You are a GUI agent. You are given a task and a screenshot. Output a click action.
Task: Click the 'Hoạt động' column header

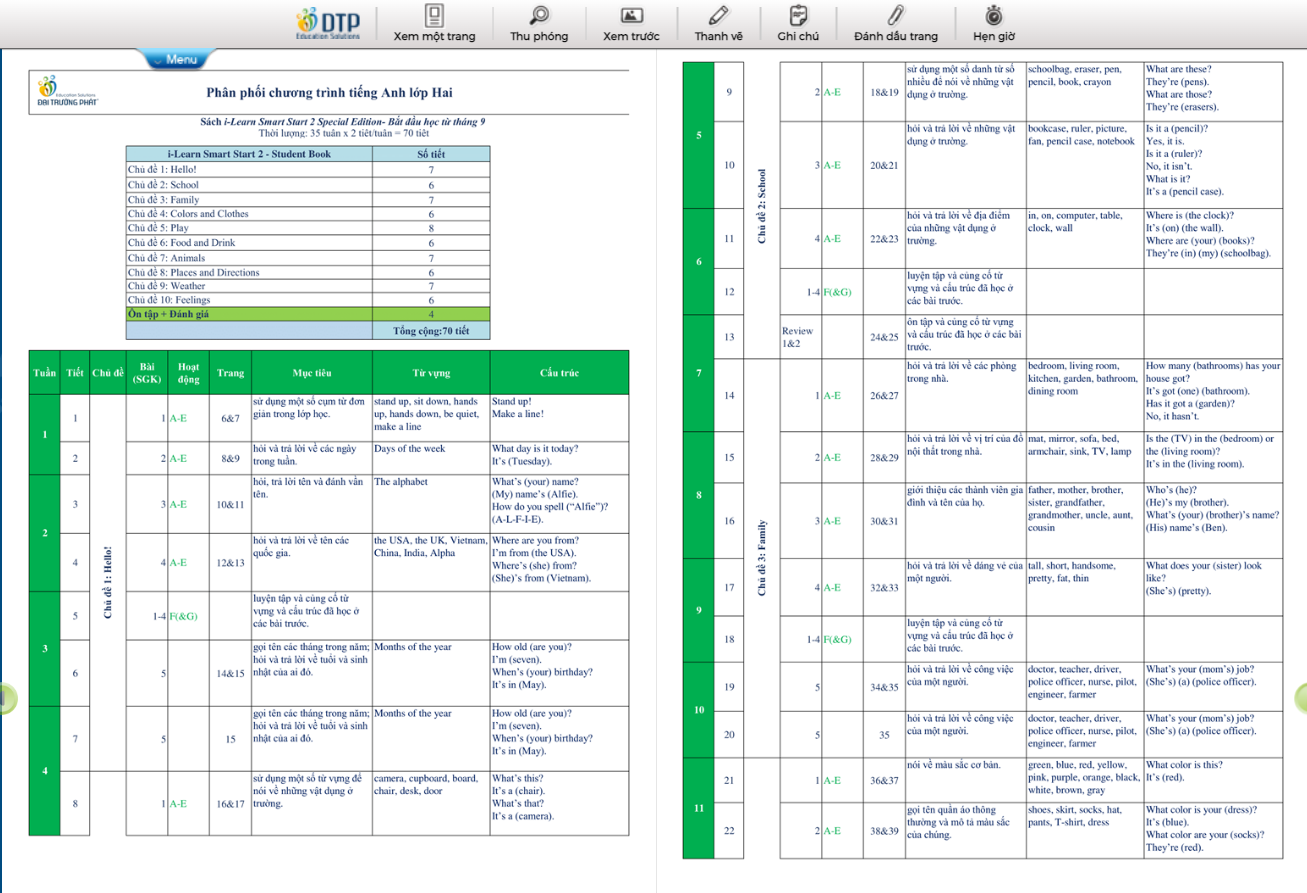[x=188, y=373]
